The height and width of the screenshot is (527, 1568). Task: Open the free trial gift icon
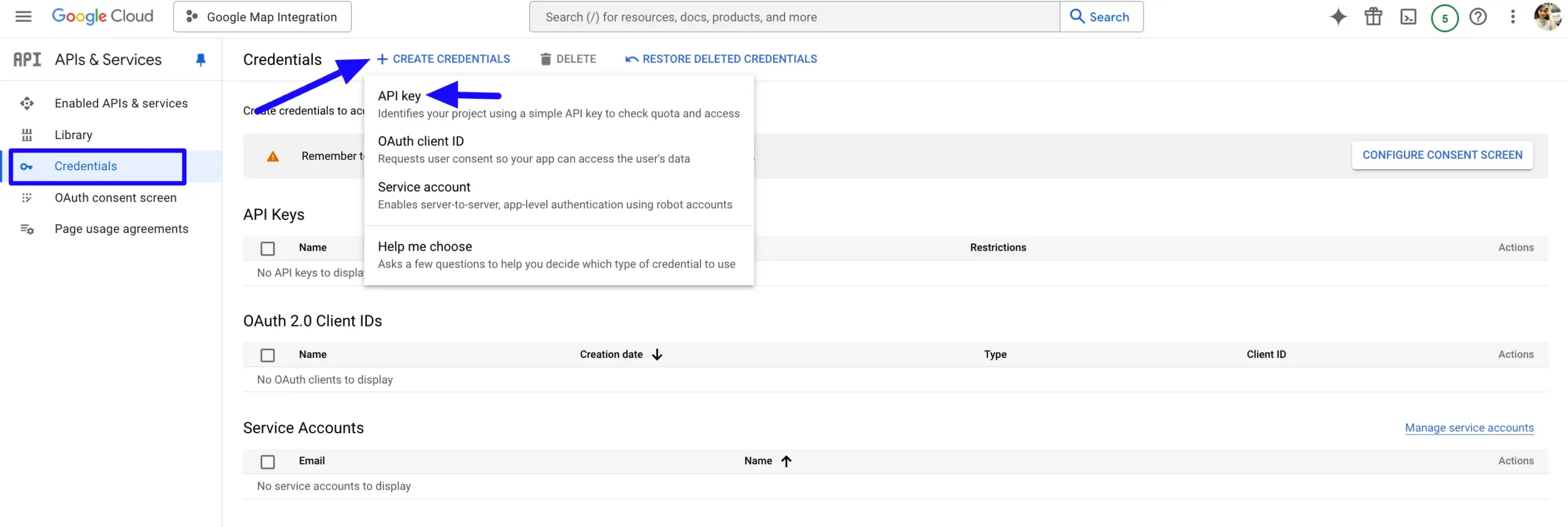click(1373, 17)
